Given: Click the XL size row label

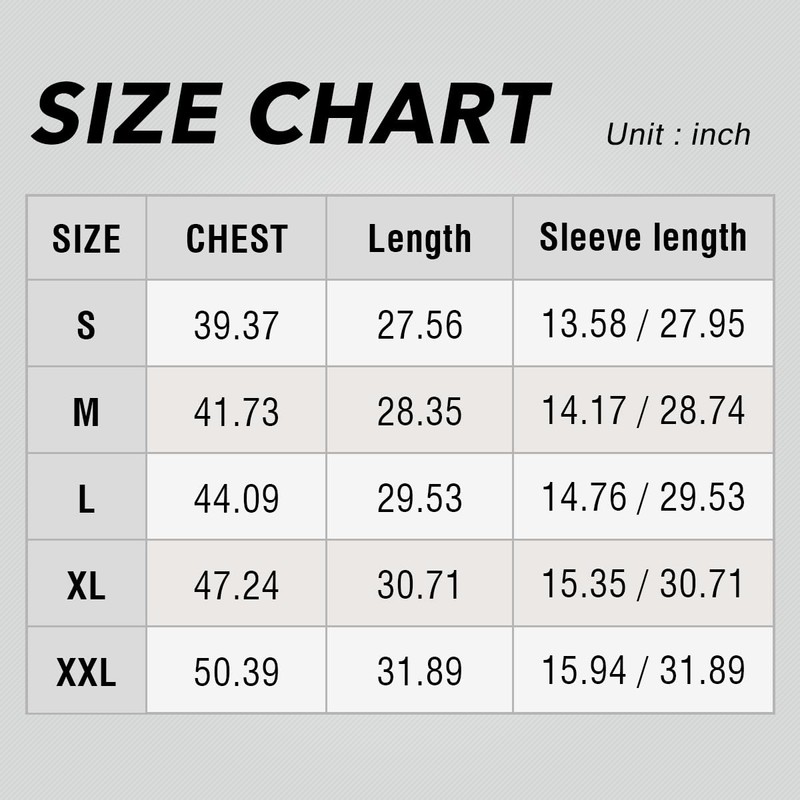Looking at the screenshot, I should [86, 586].
